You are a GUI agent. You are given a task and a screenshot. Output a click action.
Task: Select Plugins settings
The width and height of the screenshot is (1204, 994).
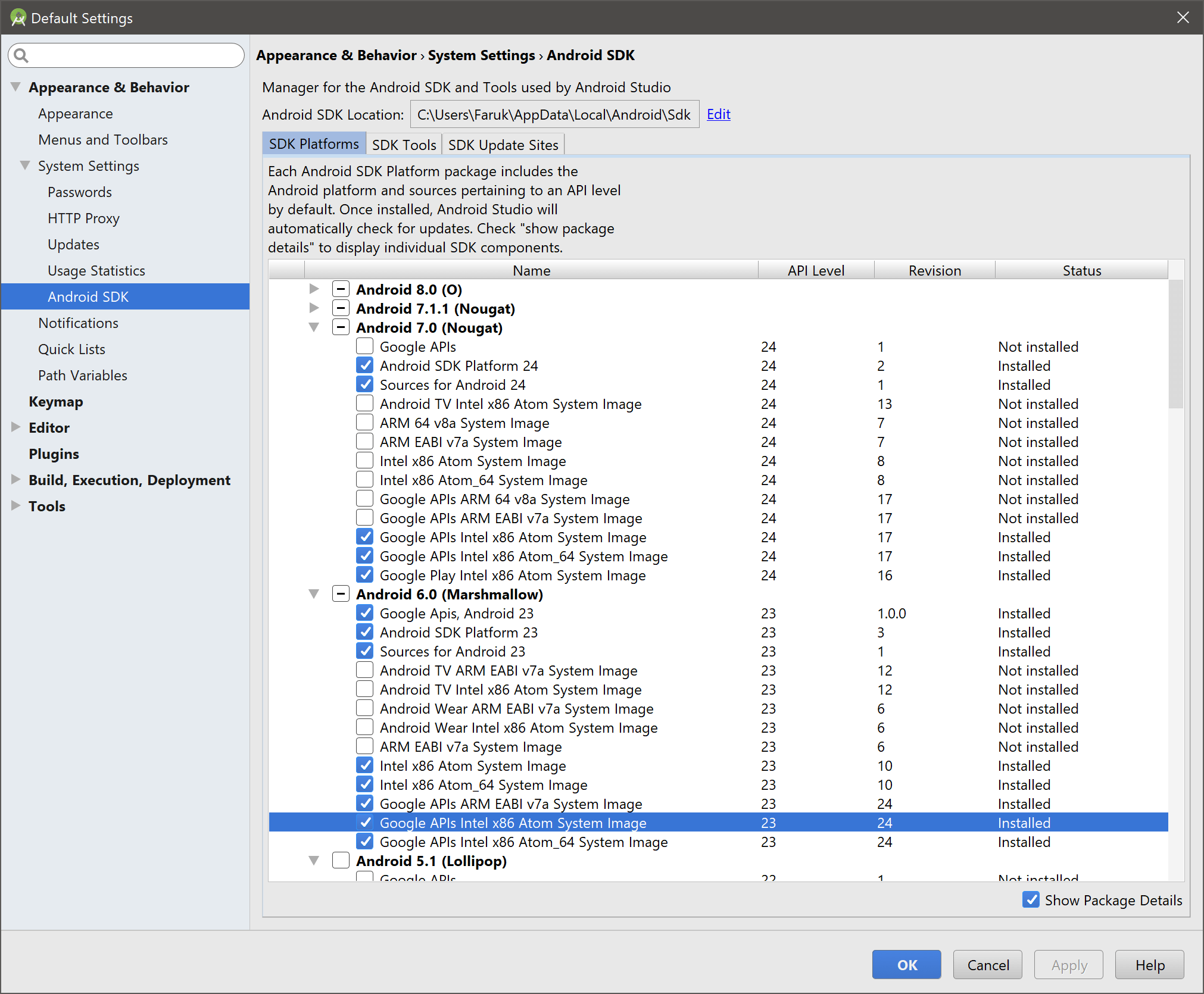pos(54,454)
